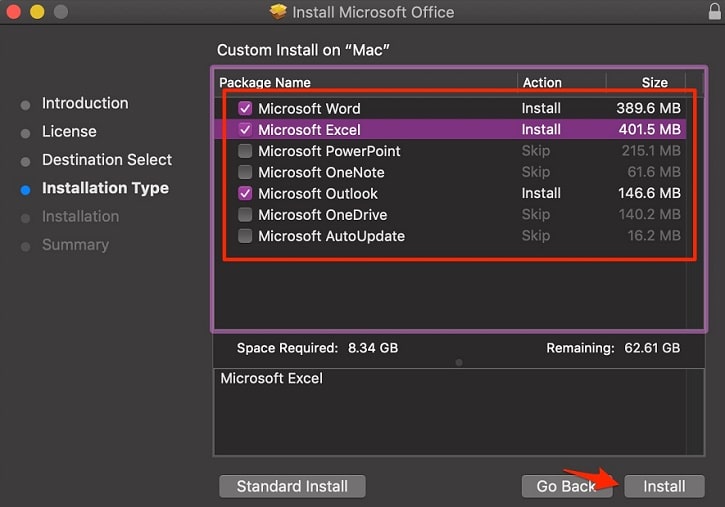Select the Microsoft OneNote row name
The width and height of the screenshot is (725, 507).
pos(321,172)
